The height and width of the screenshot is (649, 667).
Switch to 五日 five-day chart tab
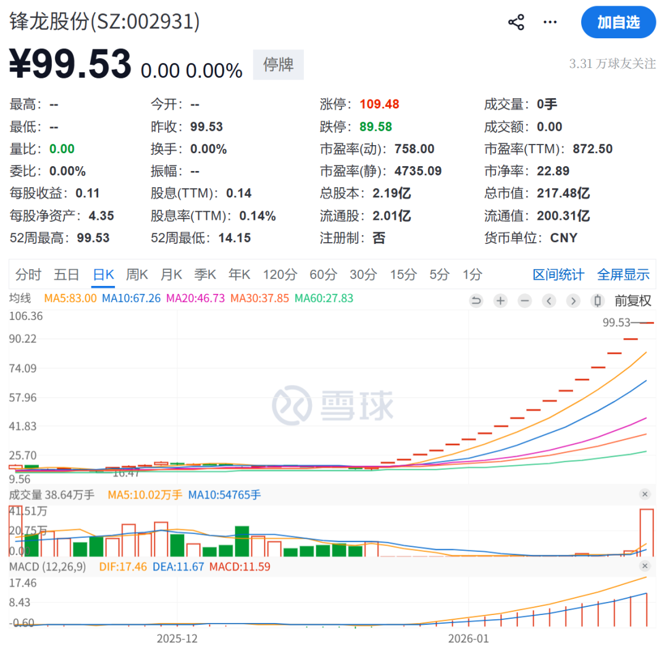coord(66,274)
